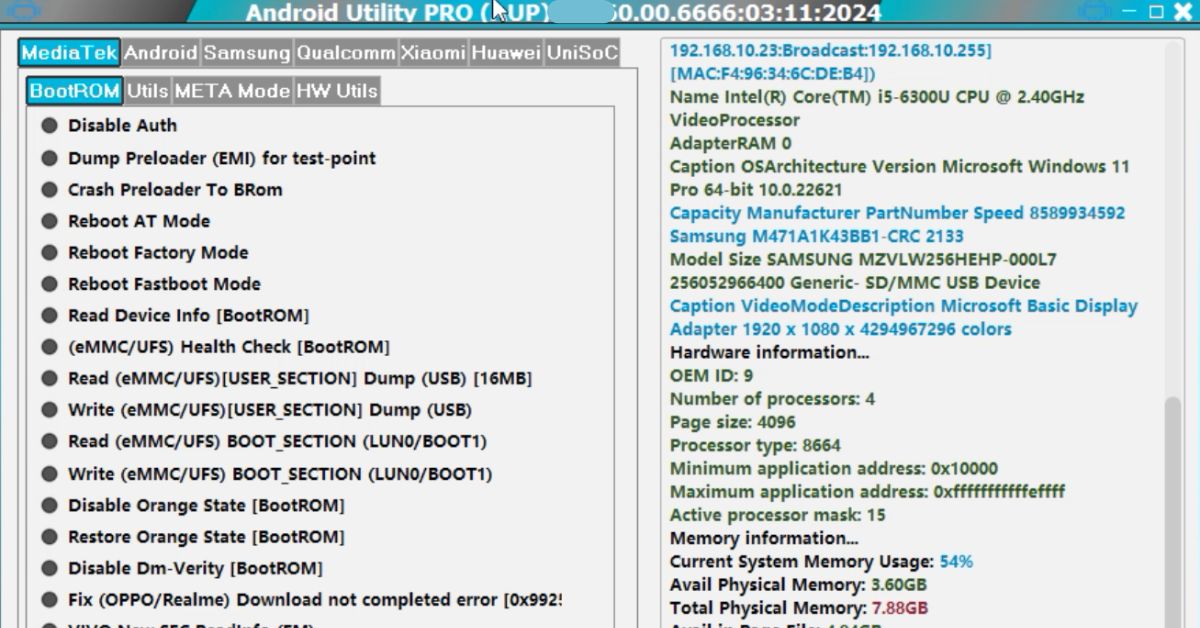Select the Disable Auth option

110,126
